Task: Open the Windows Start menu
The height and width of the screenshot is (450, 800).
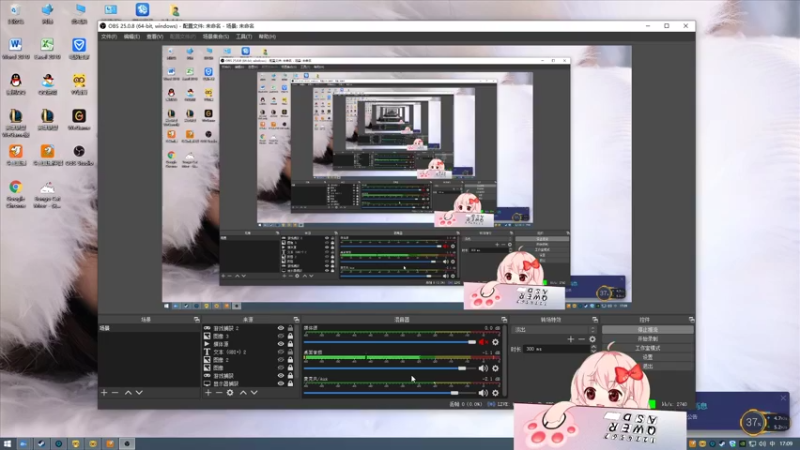Action: (7, 444)
